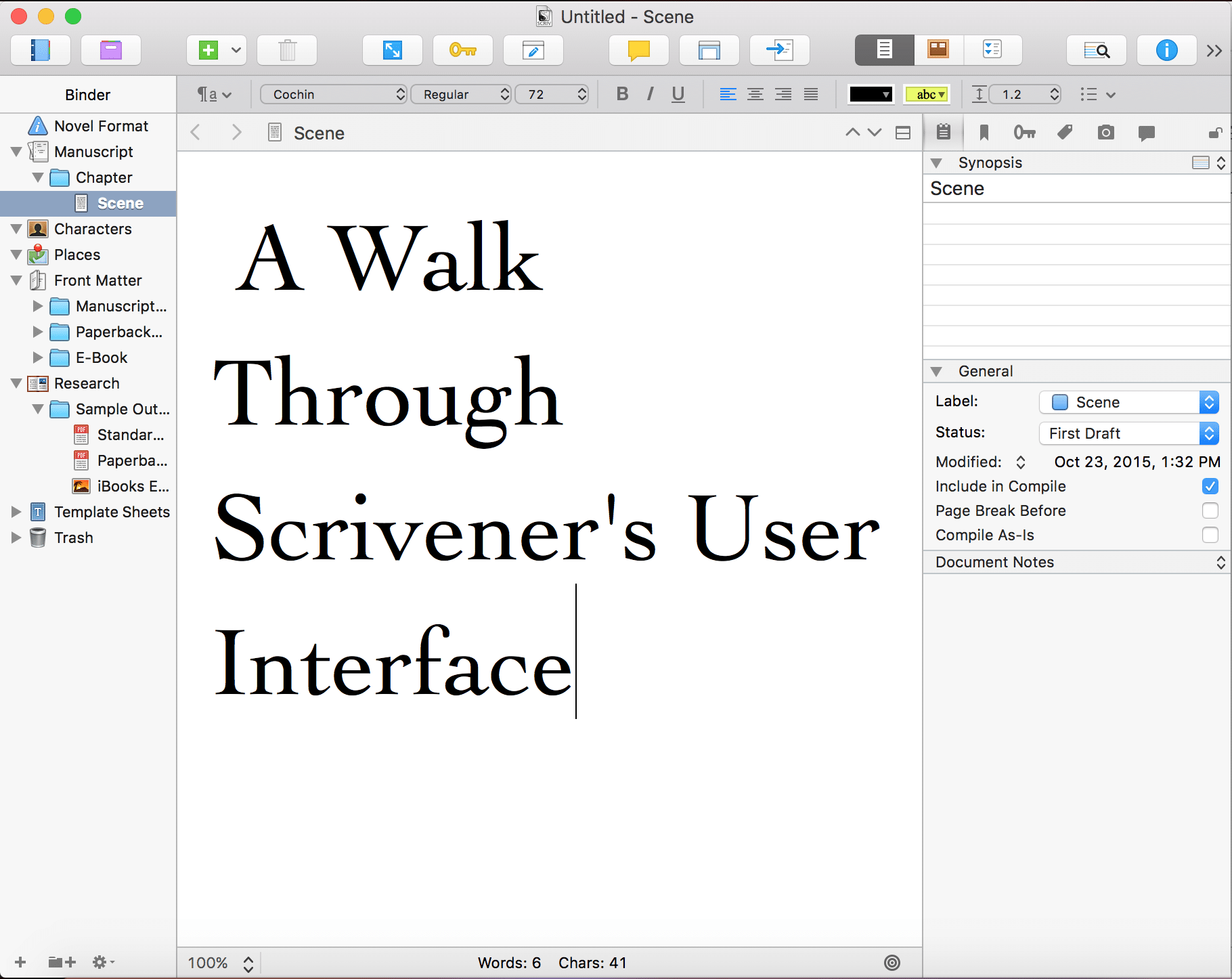Click the Synopsis title field Scene
The width and height of the screenshot is (1232, 979).
(x=1076, y=188)
